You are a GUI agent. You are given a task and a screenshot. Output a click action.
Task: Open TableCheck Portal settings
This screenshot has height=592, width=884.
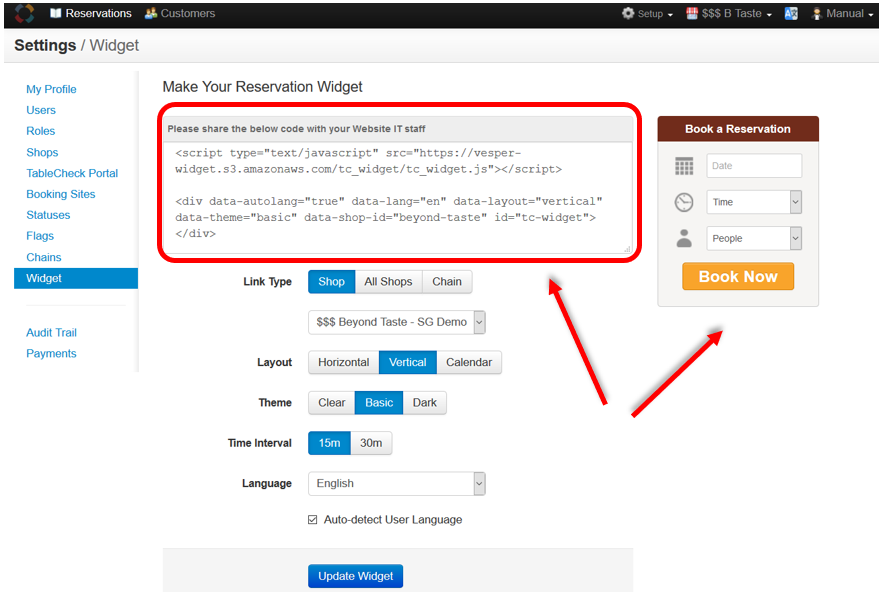click(x=72, y=173)
